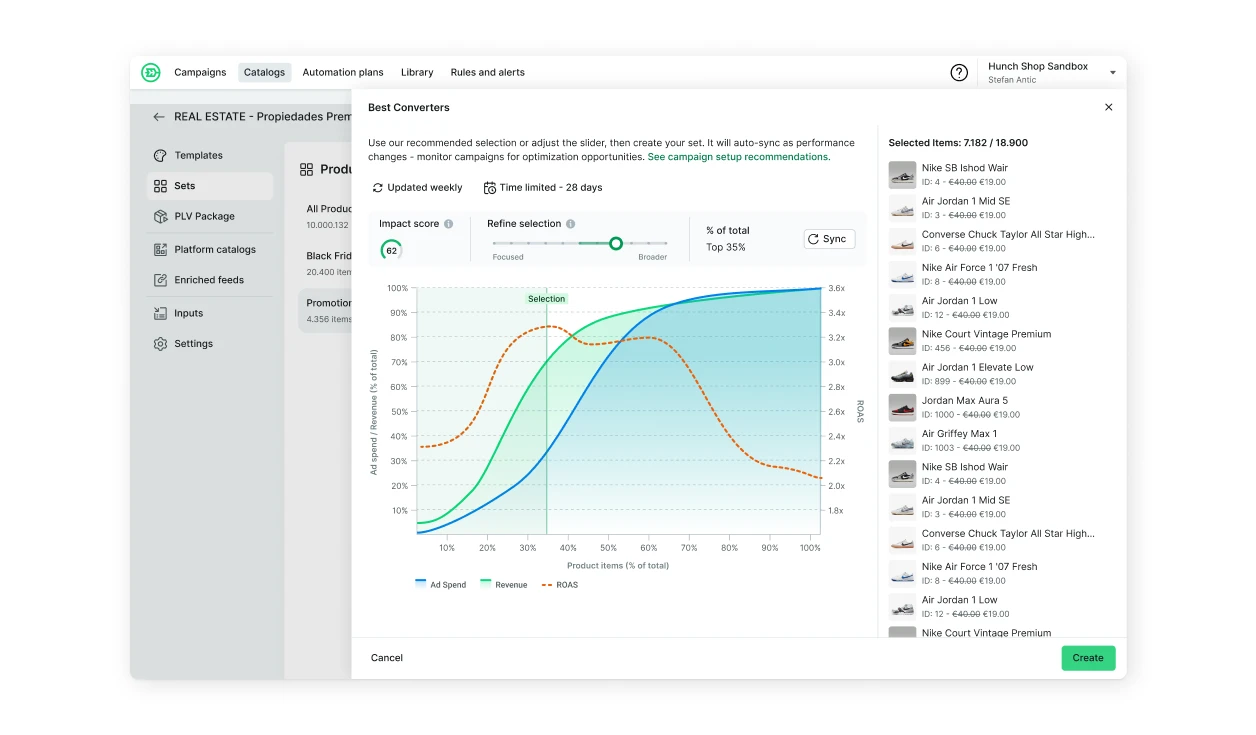Open the Catalogs menu
The width and height of the screenshot is (1256, 735).
click(265, 72)
